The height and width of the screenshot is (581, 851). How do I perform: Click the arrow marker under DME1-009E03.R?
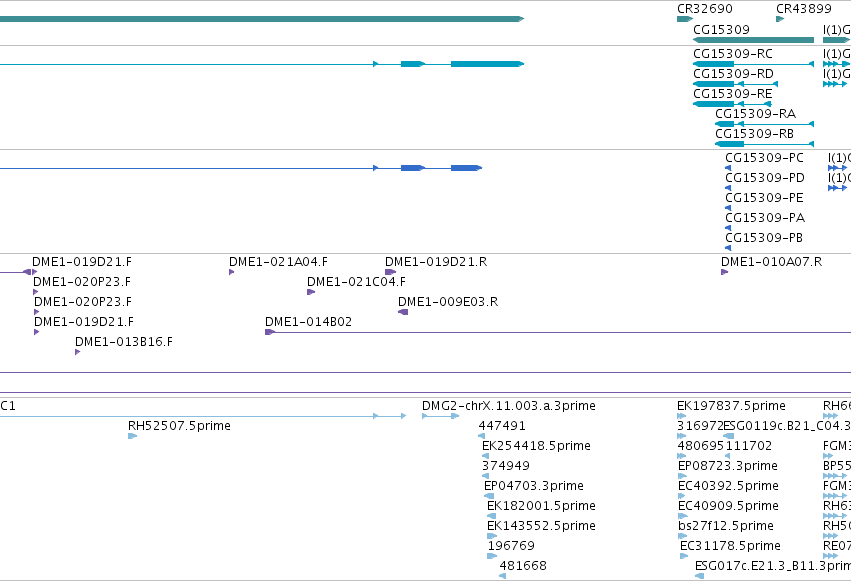pos(403,312)
